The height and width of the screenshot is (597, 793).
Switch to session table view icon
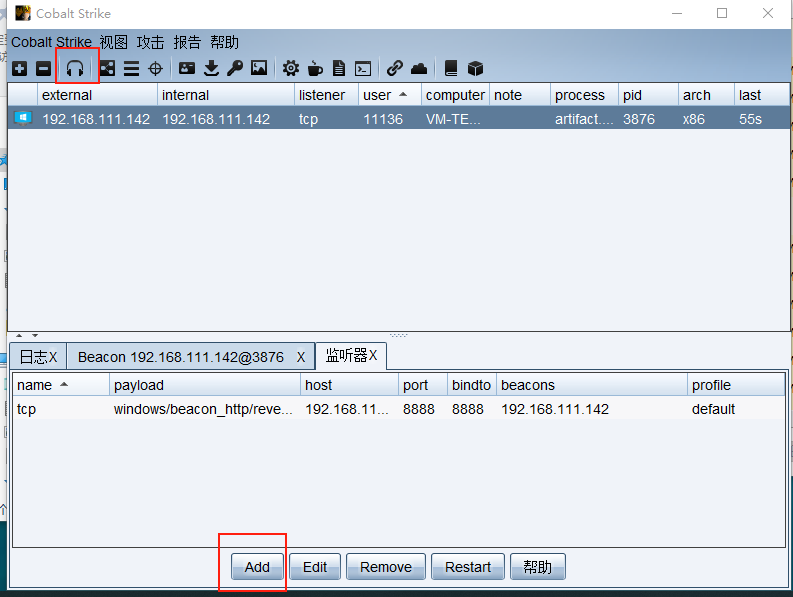[x=131, y=68]
